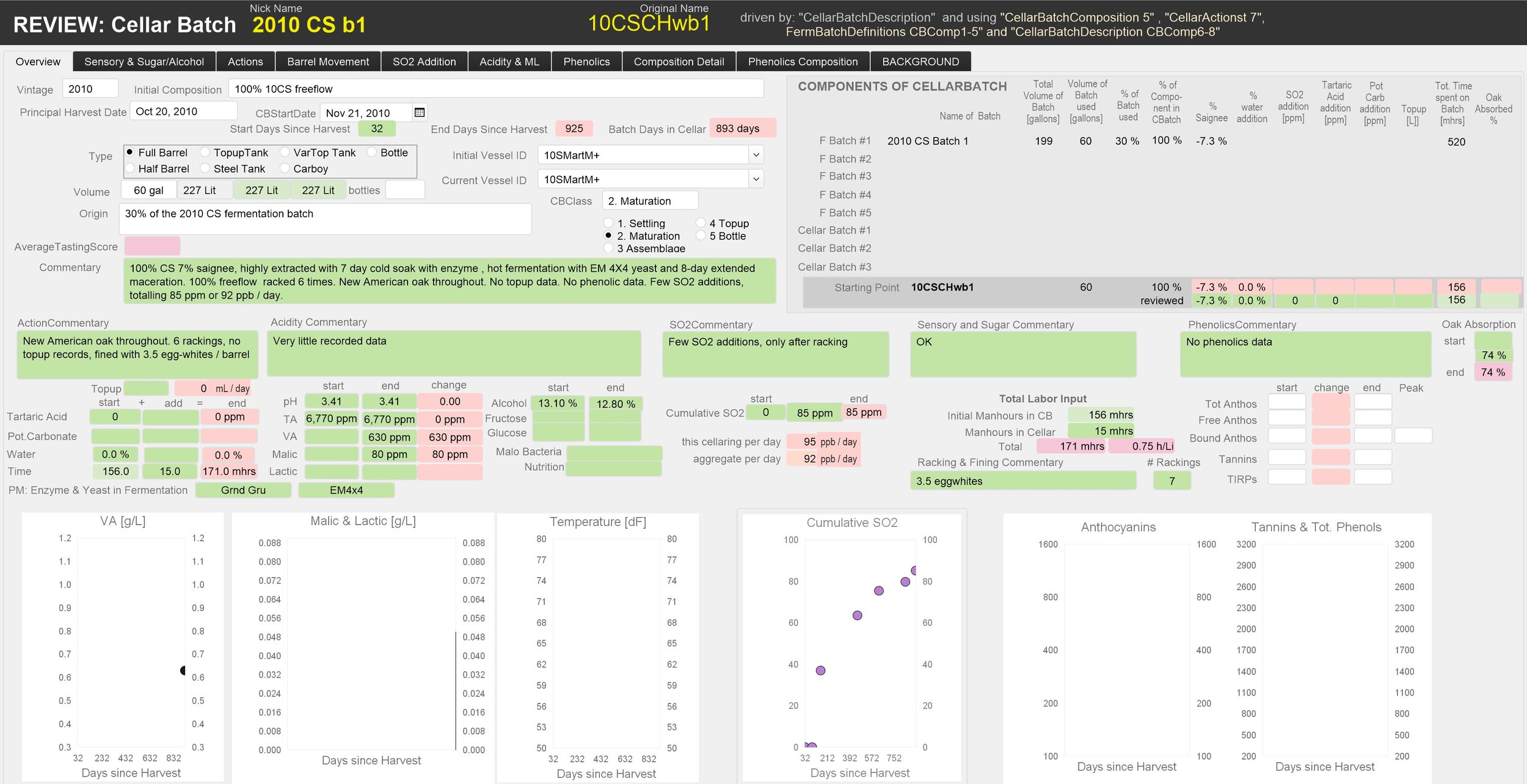This screenshot has height=784, width=1527.
Task: Switch to the Overview tab
Action: (x=38, y=62)
